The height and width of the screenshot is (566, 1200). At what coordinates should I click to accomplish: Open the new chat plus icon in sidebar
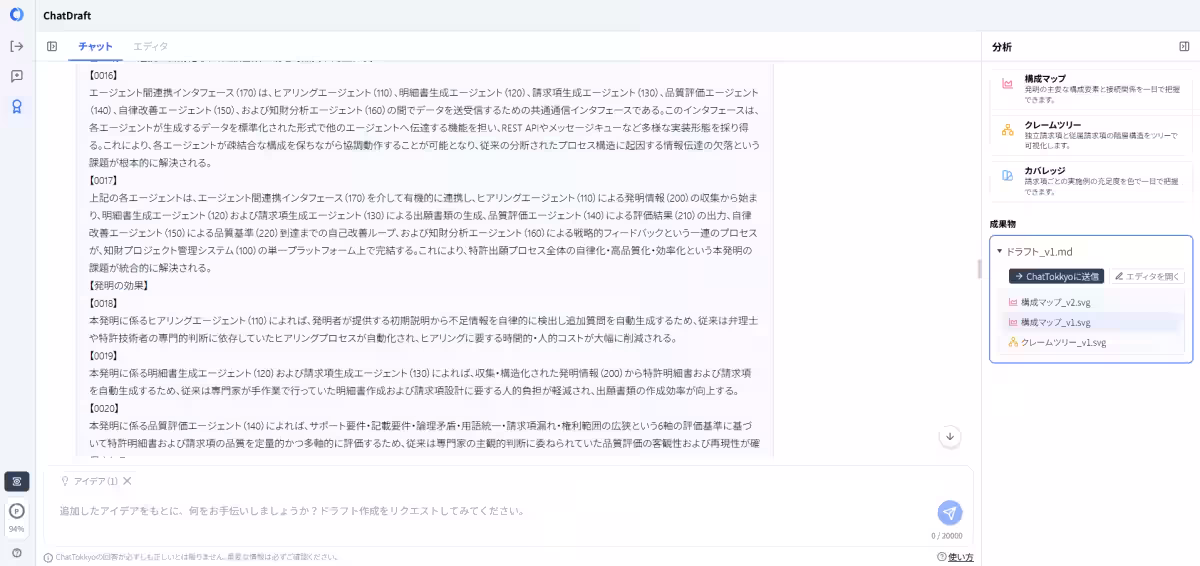click(16, 76)
